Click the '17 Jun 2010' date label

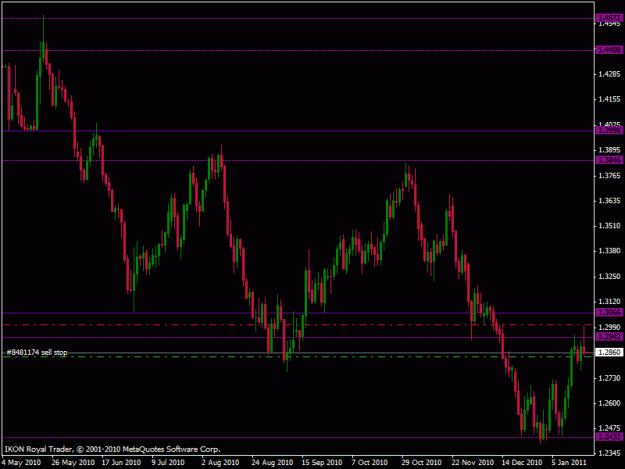pyautogui.click(x=121, y=463)
